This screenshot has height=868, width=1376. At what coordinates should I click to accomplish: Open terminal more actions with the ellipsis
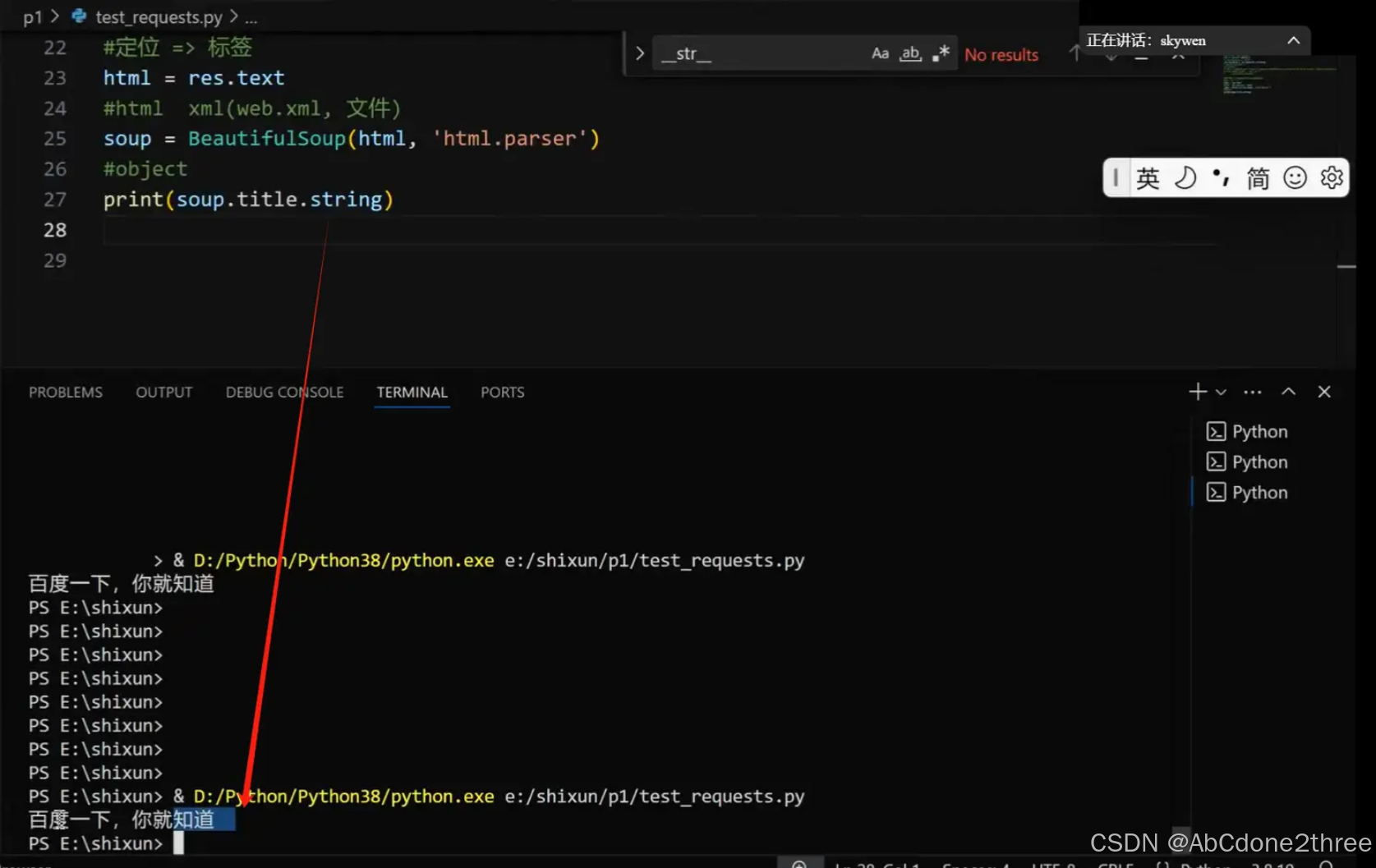click(x=1252, y=392)
